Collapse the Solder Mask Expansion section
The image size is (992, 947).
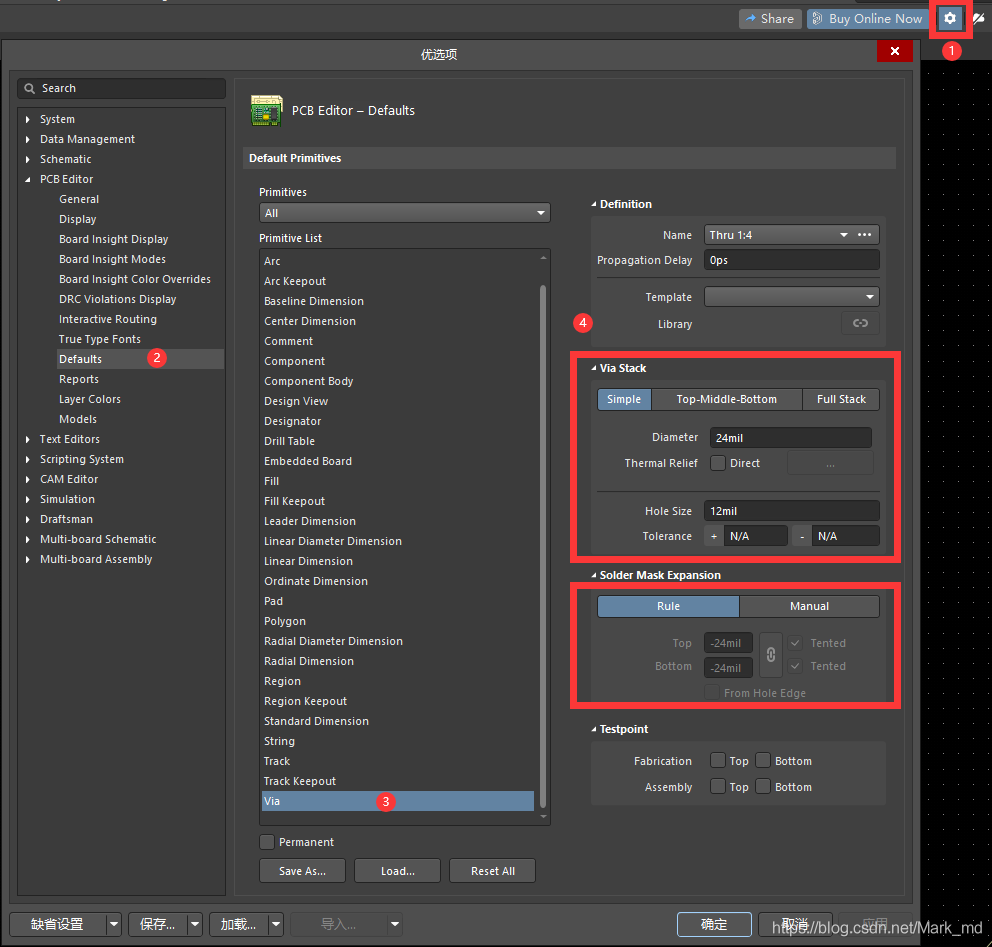(x=593, y=575)
